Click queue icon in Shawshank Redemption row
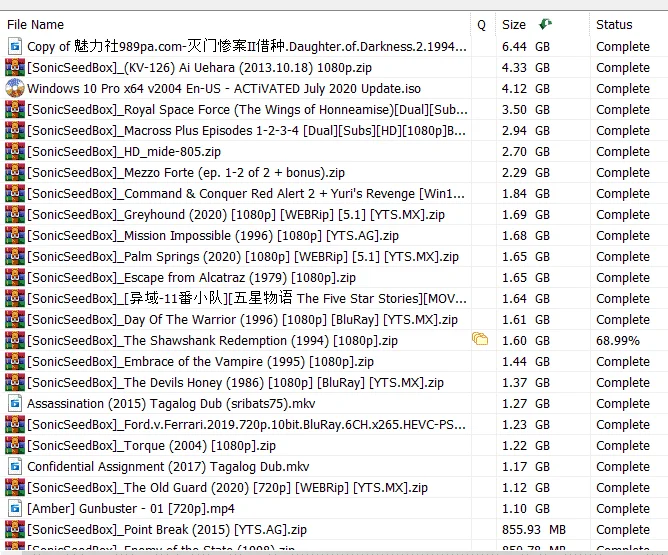Image resolution: width=668 pixels, height=555 pixels. [x=480, y=339]
